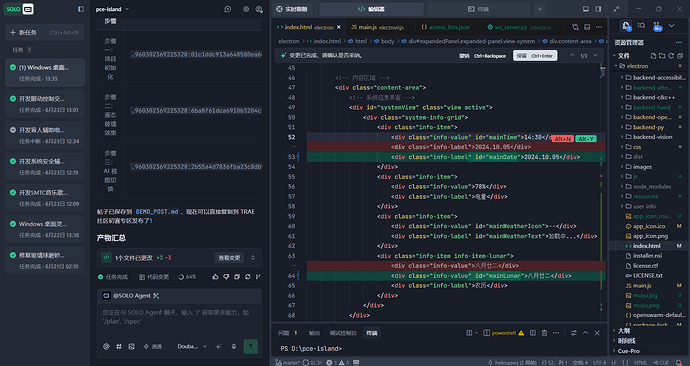Expand the 大纲 outline section
This screenshot has height=366, width=690.
point(624,330)
